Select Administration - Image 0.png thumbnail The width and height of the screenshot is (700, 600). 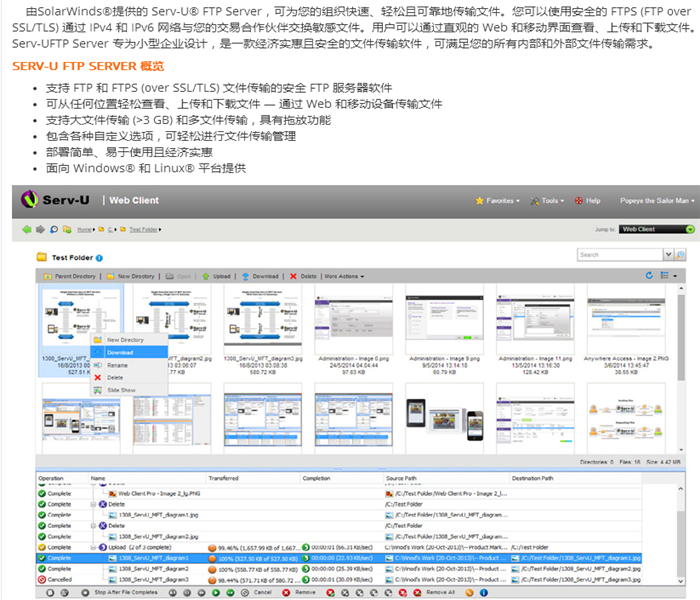point(354,330)
